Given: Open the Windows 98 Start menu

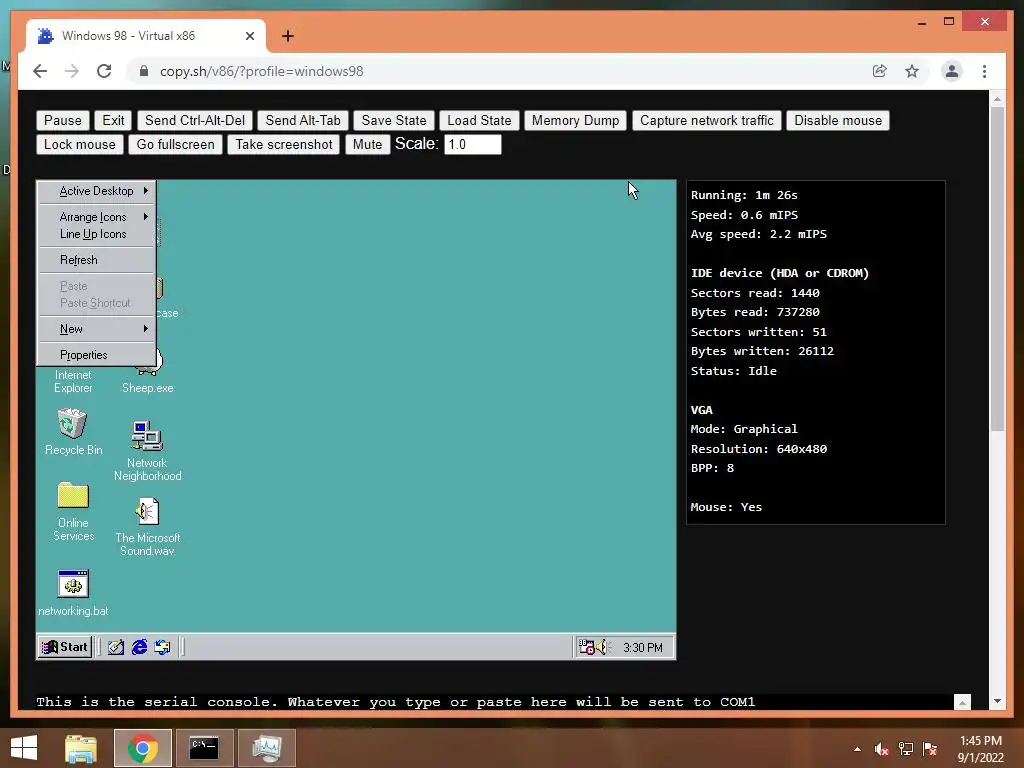Looking at the screenshot, I should coord(65,647).
